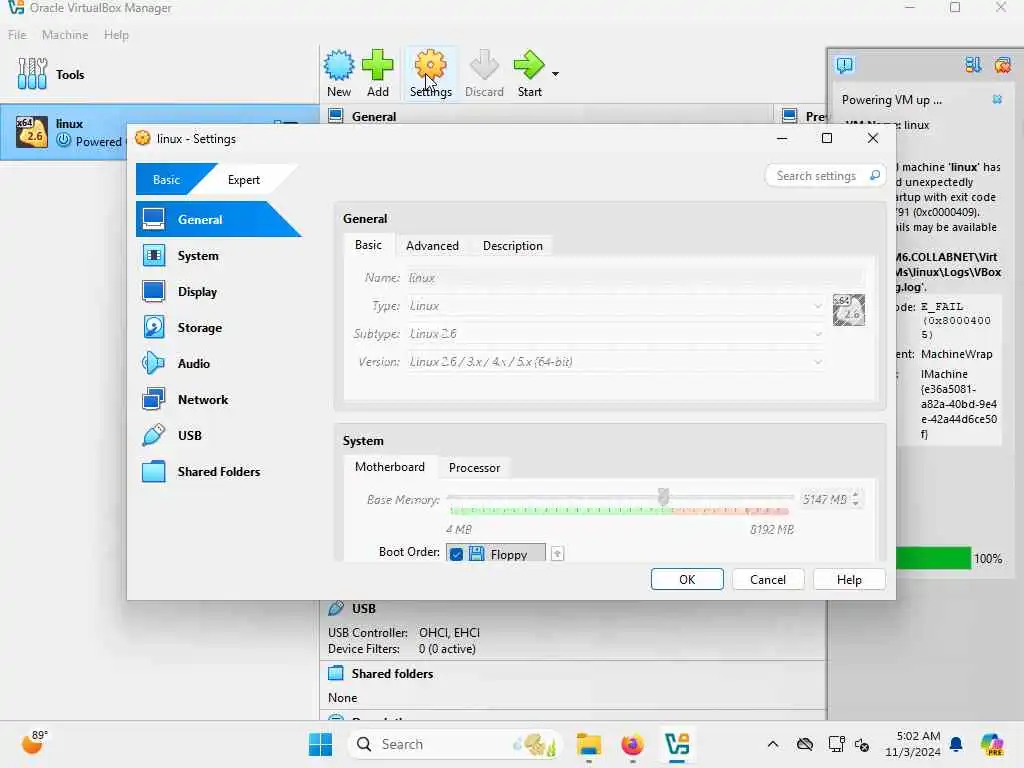Select the Advanced tab under General

pos(432,246)
